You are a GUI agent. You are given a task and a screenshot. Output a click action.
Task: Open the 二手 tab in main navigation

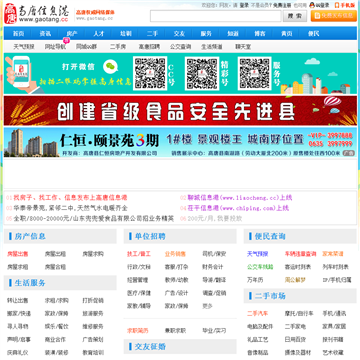pyautogui.click(x=152, y=33)
